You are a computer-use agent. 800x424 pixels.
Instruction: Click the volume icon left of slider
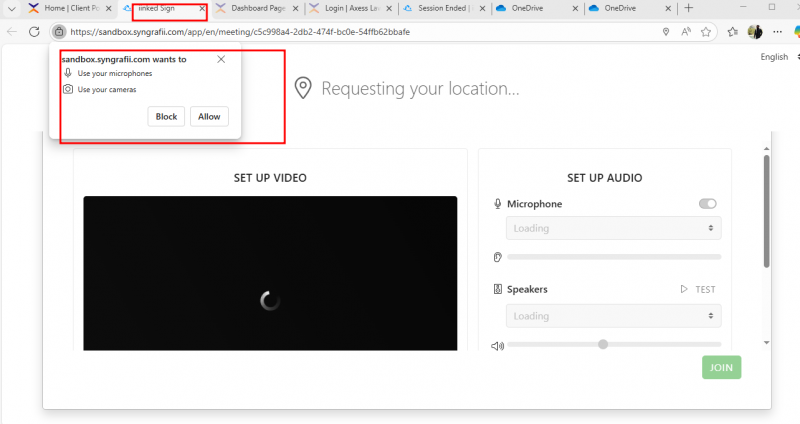[x=497, y=345]
